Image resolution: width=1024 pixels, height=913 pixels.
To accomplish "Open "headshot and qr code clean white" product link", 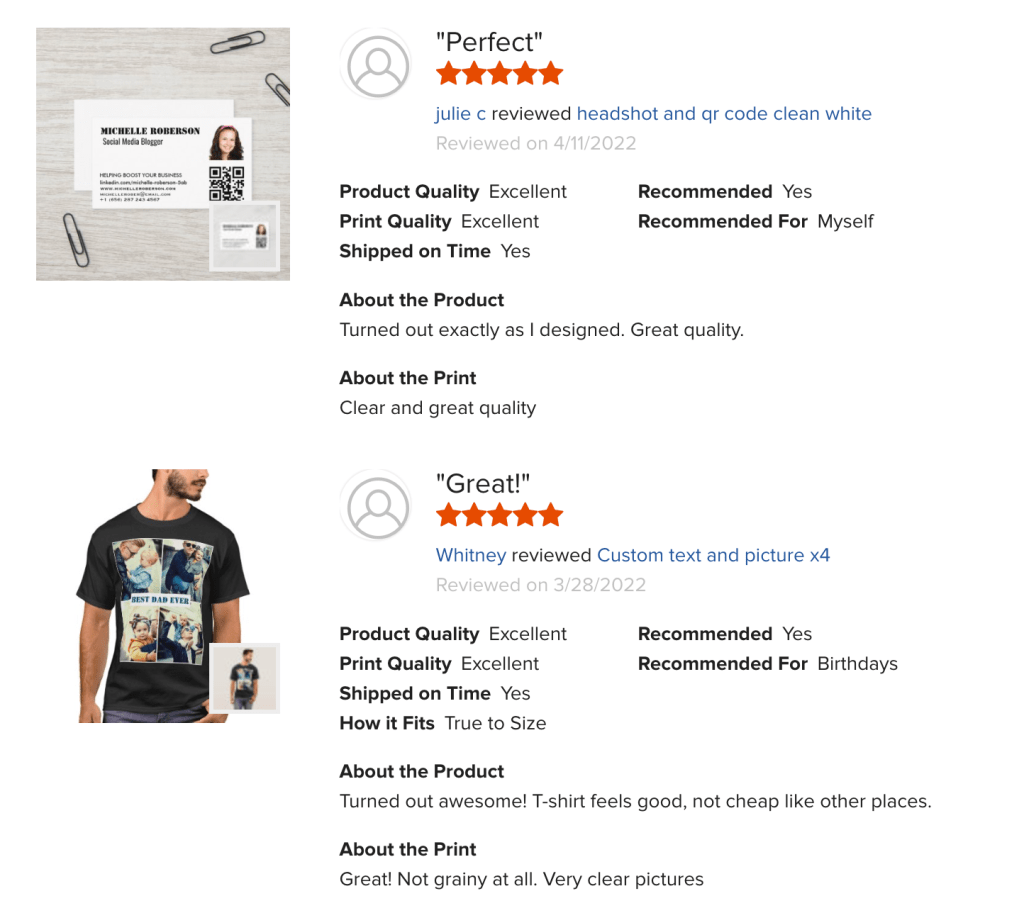I will (724, 114).
